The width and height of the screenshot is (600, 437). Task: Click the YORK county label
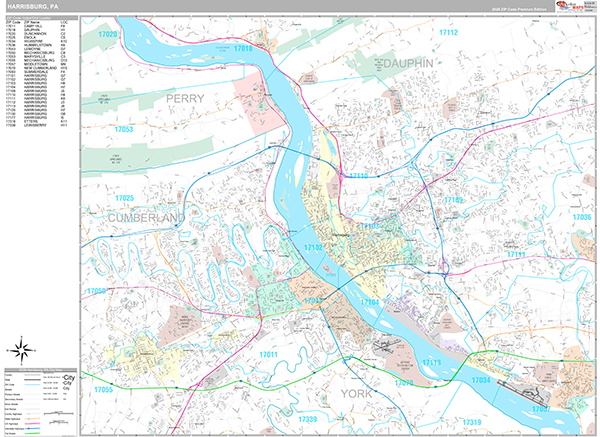(x=356, y=394)
